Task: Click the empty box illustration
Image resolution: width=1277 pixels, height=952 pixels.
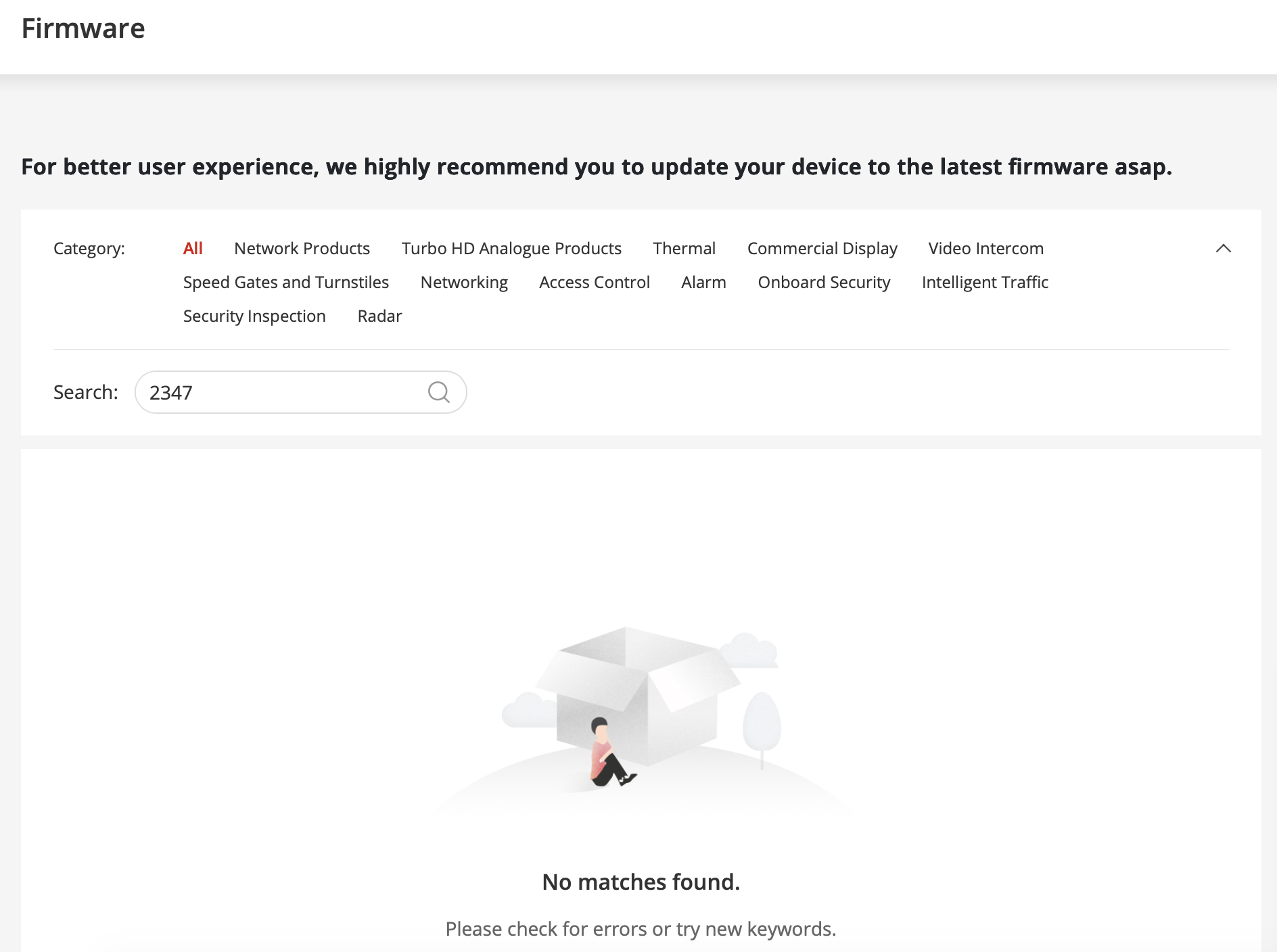Action: [641, 696]
